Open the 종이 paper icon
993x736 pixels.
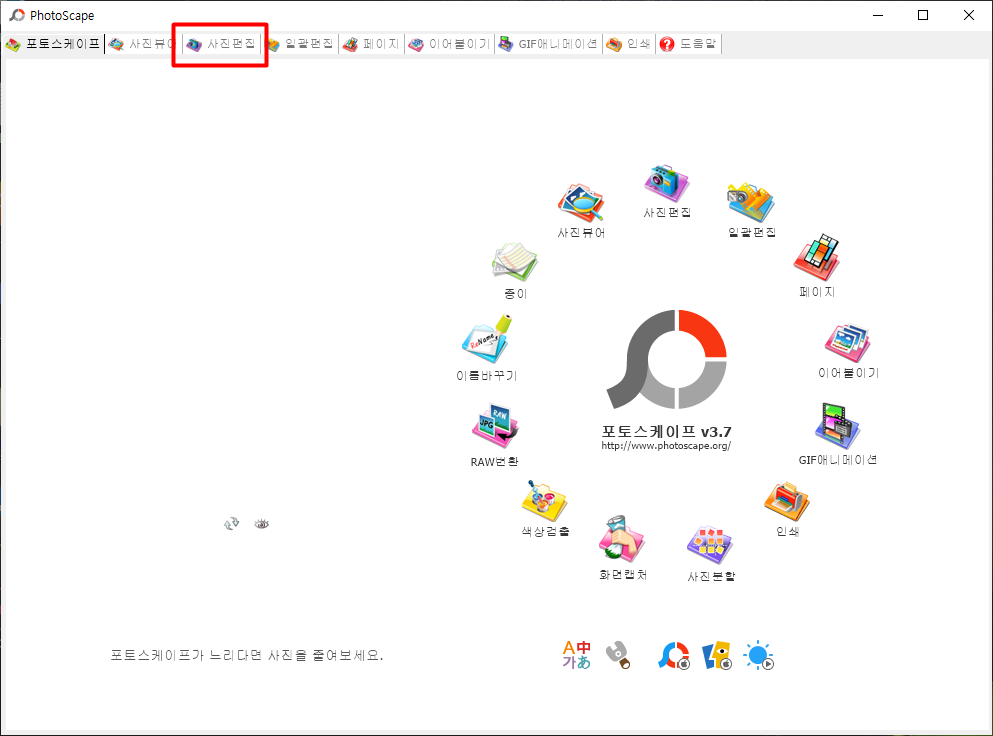click(x=514, y=262)
